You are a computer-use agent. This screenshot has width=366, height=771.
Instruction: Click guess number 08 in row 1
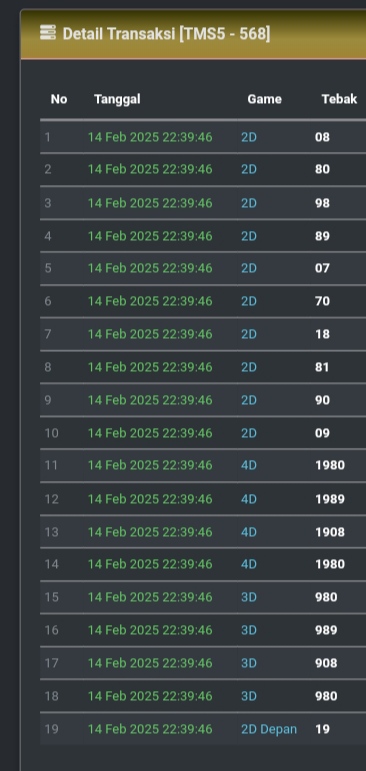pos(322,137)
